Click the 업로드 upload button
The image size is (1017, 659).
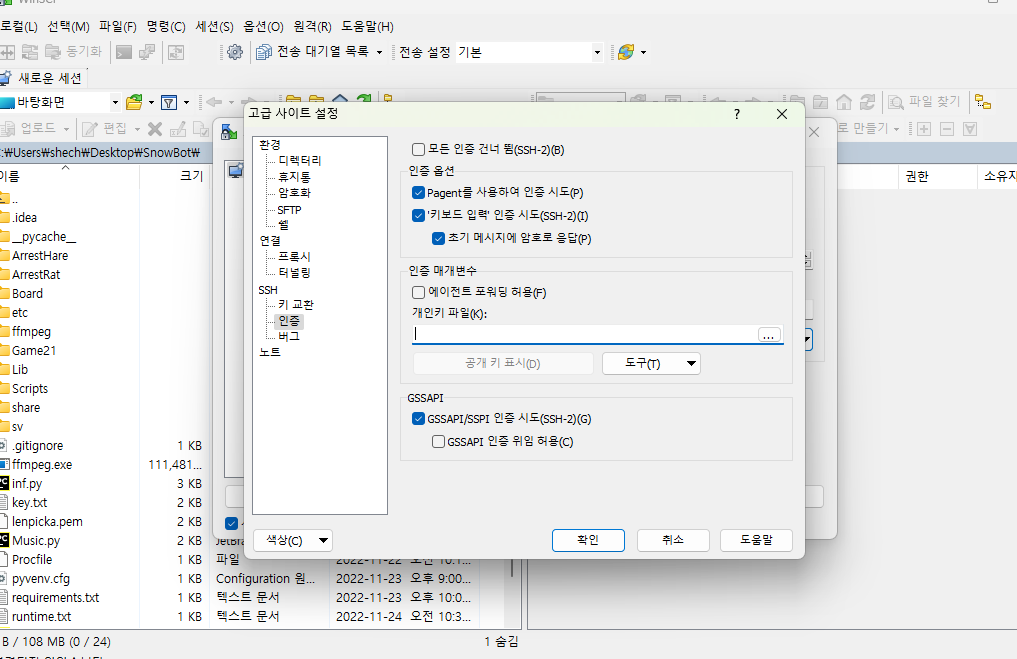29,128
